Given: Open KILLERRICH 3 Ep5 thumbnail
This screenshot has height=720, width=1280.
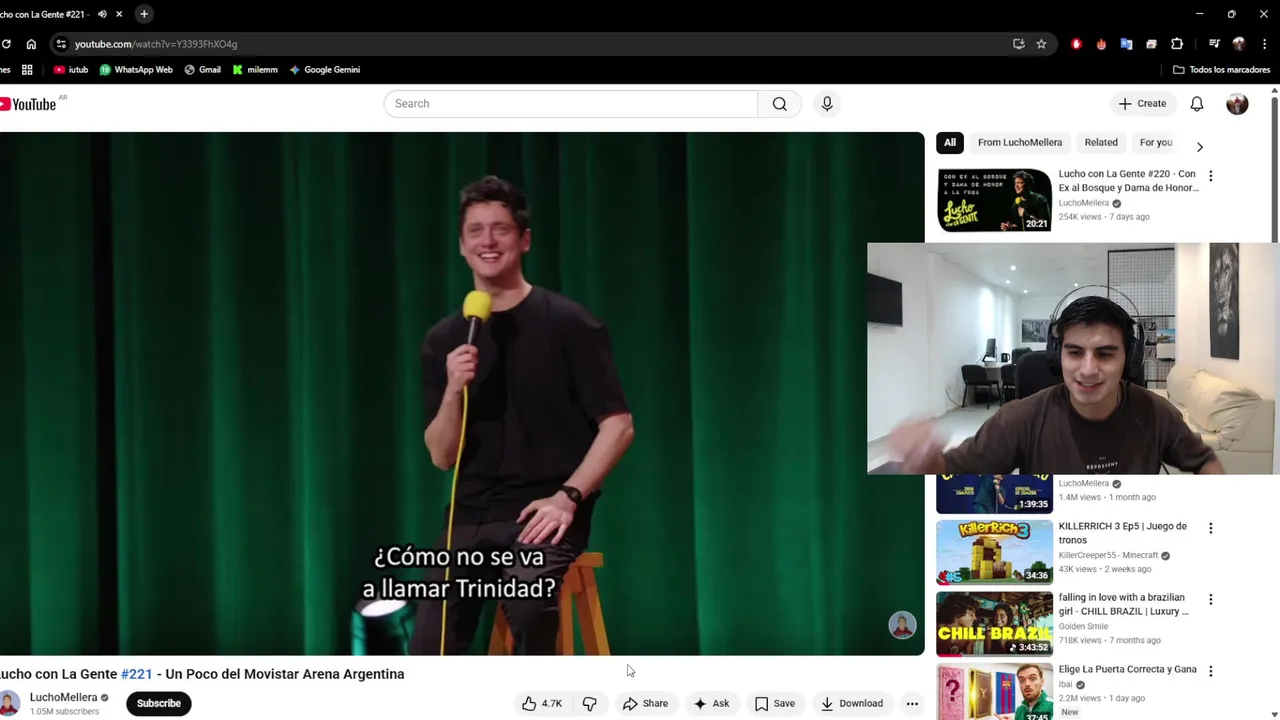Looking at the screenshot, I should point(994,552).
